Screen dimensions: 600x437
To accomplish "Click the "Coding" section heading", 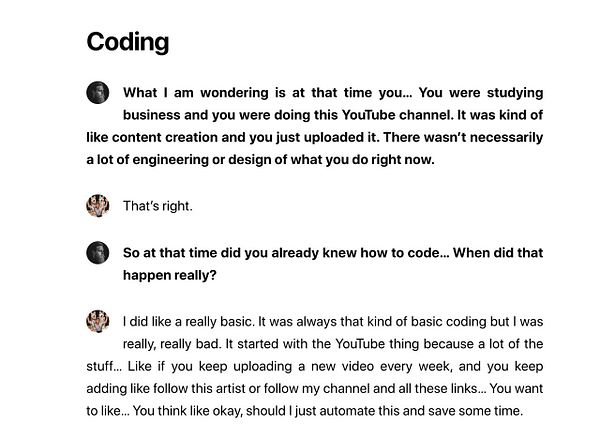I will point(127,42).
